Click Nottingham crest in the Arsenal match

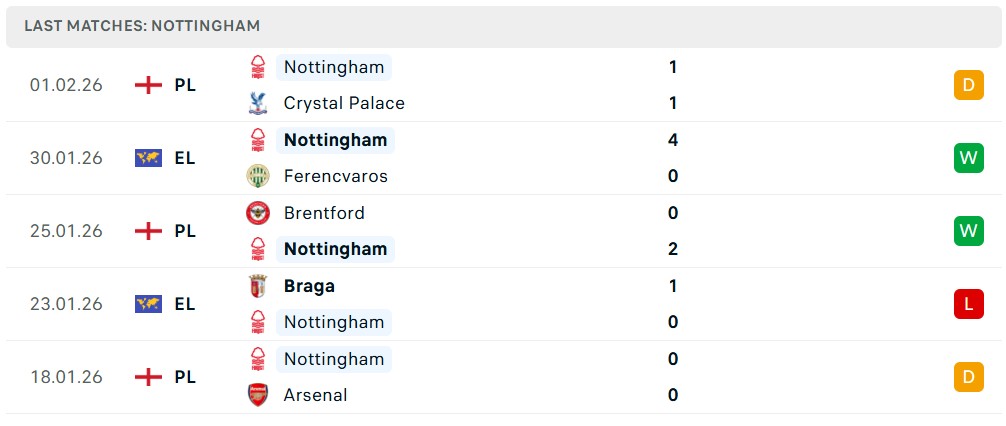point(258,359)
